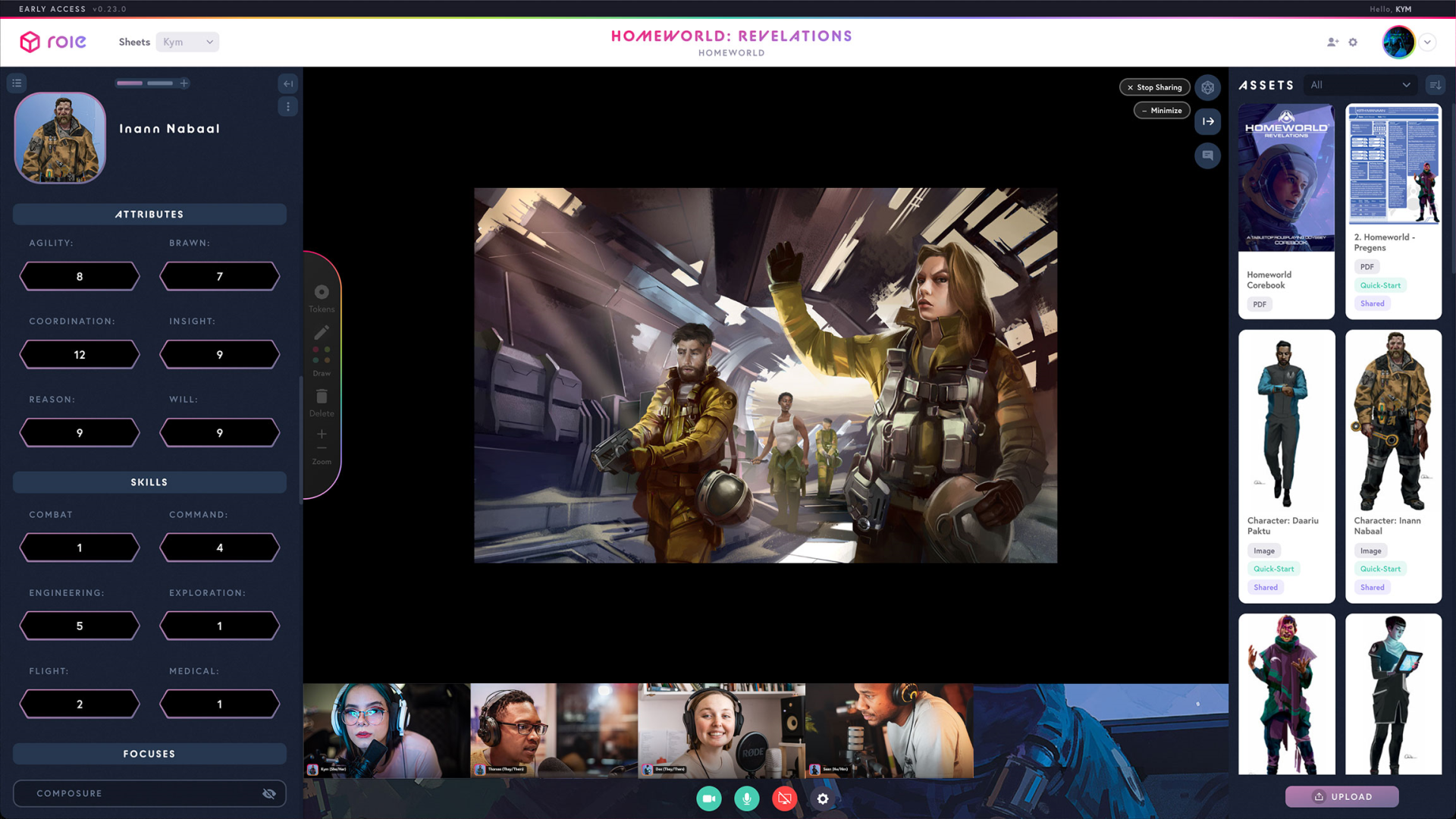Sort the assets list icon
Screen dimensions: 1456x819
[x=1435, y=85]
